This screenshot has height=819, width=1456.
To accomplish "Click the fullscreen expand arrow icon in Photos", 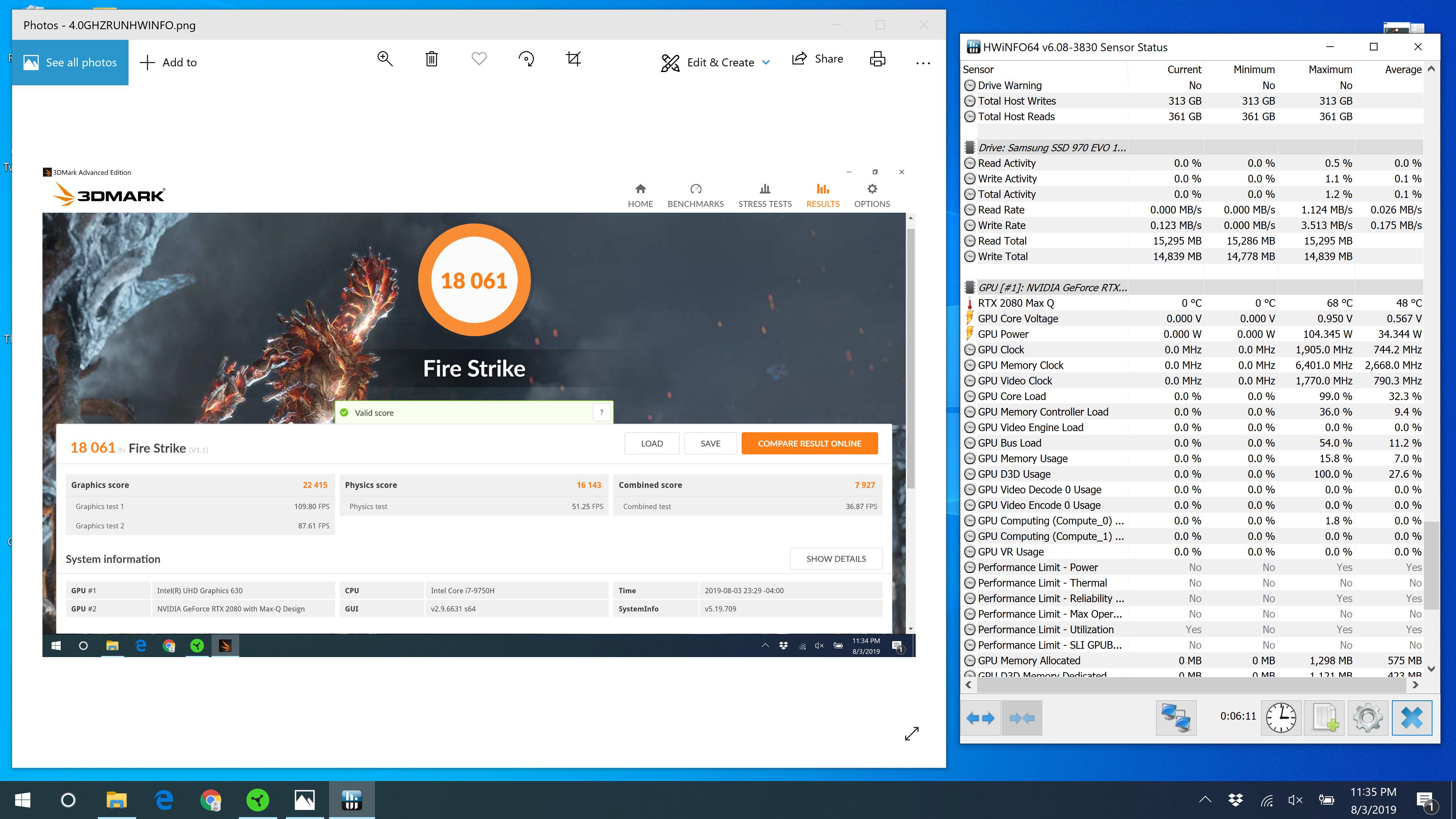I will (912, 734).
